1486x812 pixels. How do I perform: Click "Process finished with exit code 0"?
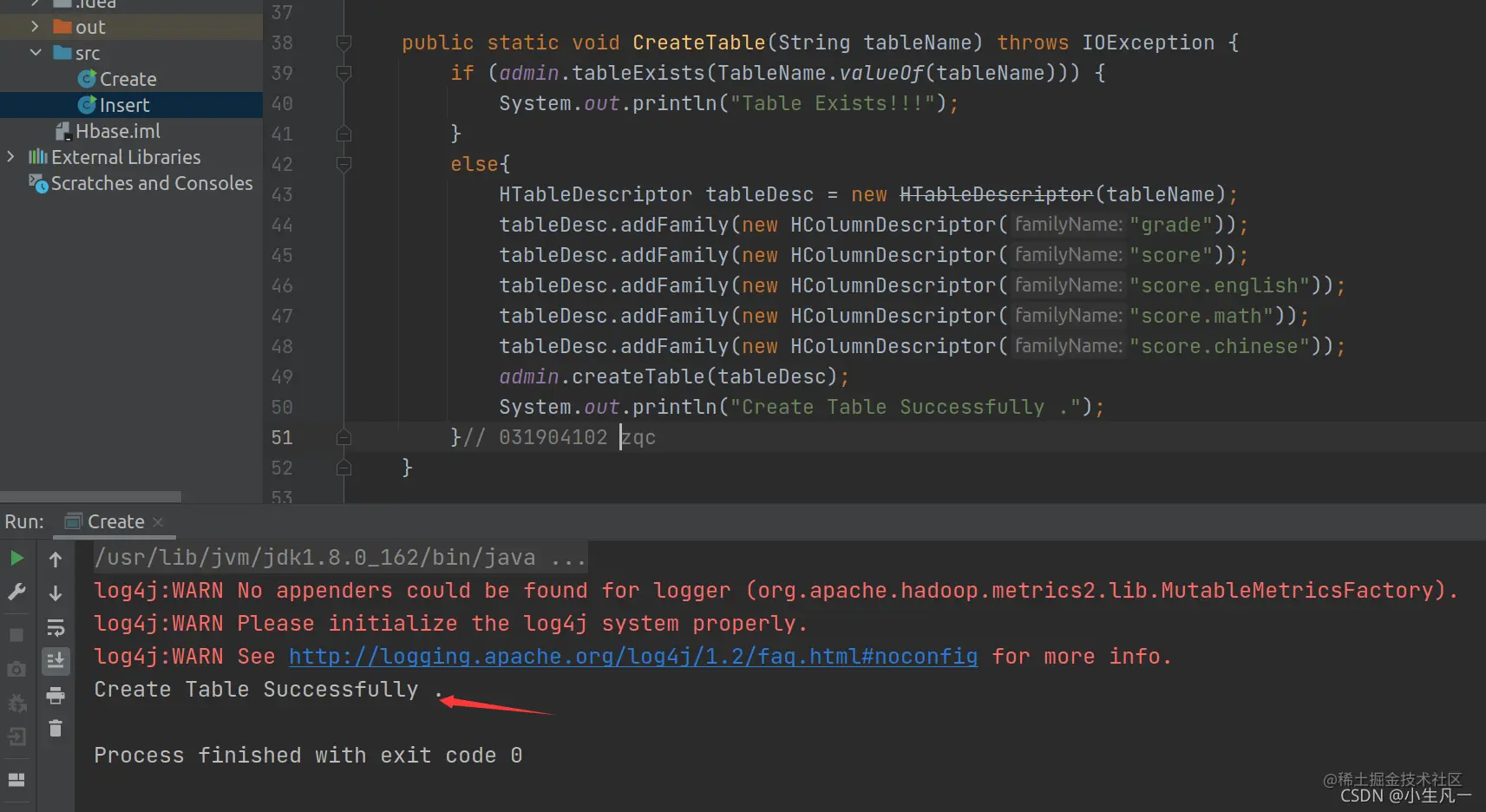click(308, 756)
